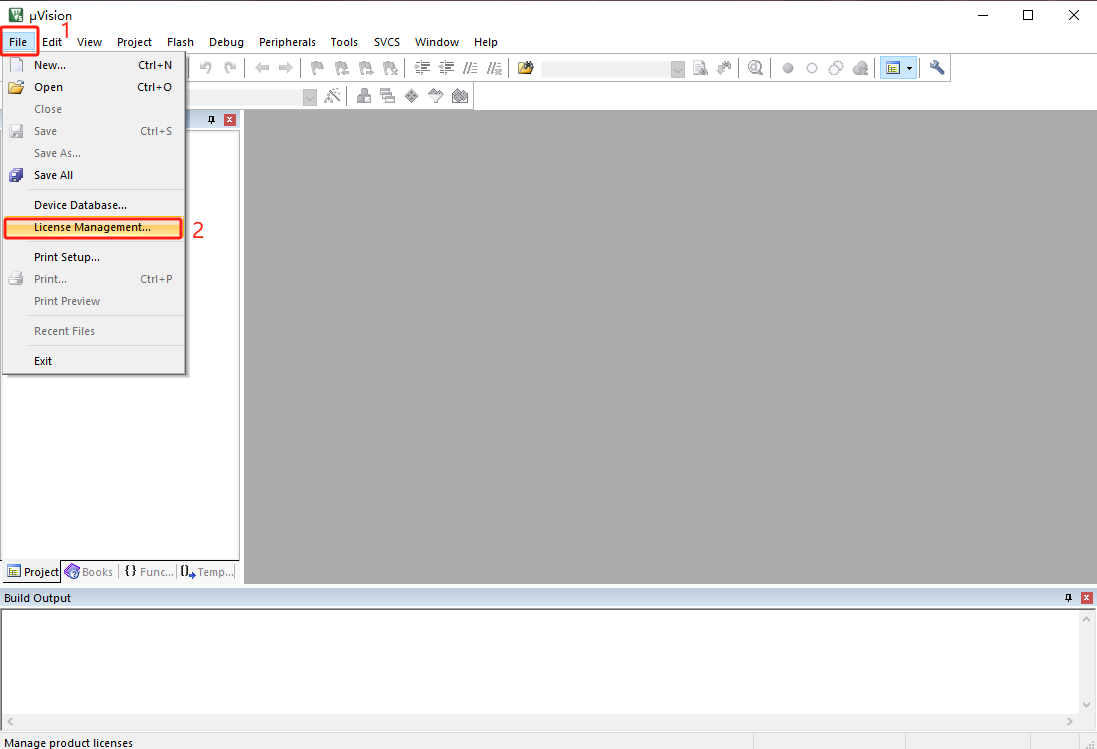Select Device Database... menu entry
The width and height of the screenshot is (1097, 749).
point(94,205)
